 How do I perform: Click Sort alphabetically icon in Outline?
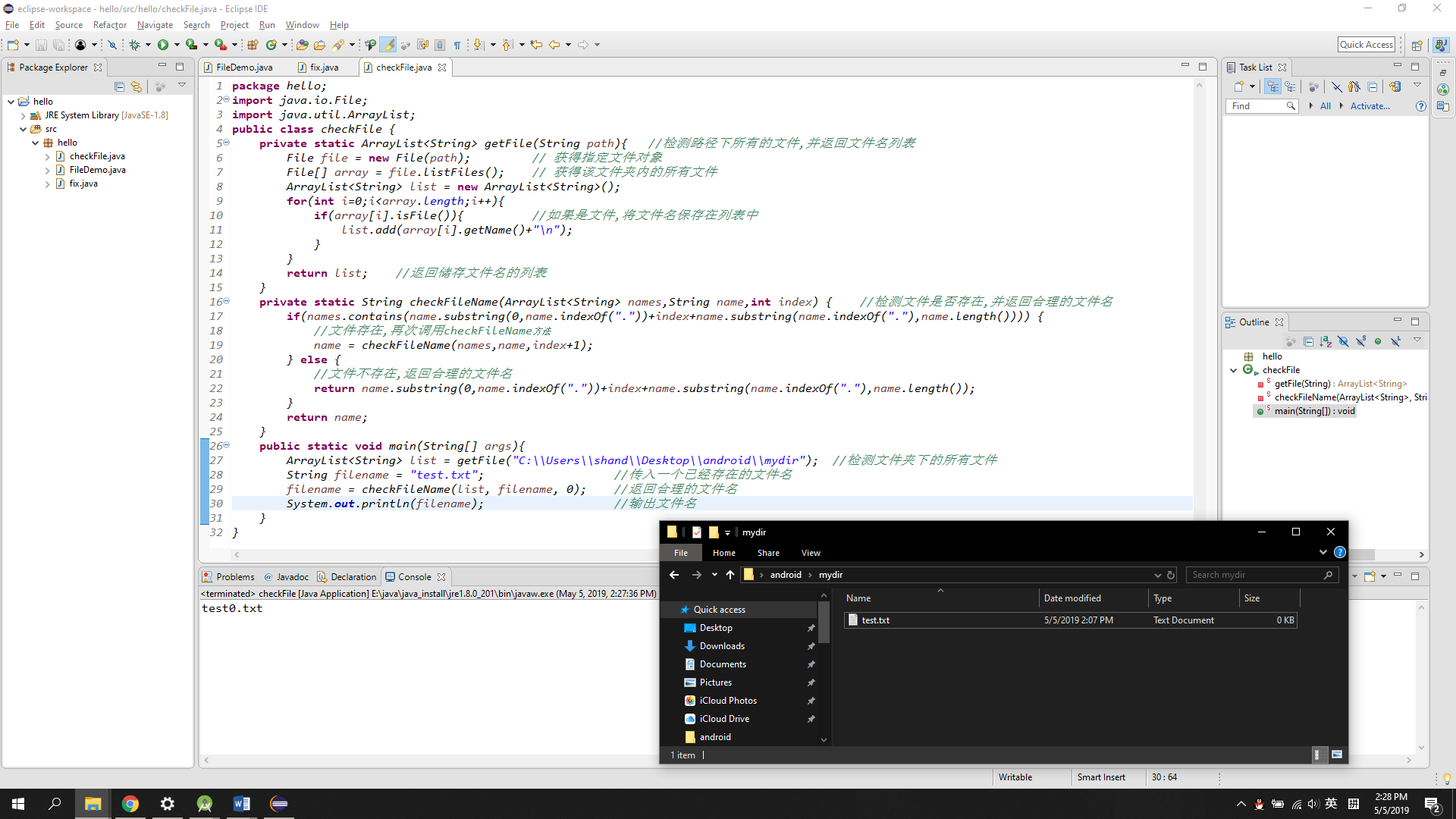click(x=1326, y=341)
